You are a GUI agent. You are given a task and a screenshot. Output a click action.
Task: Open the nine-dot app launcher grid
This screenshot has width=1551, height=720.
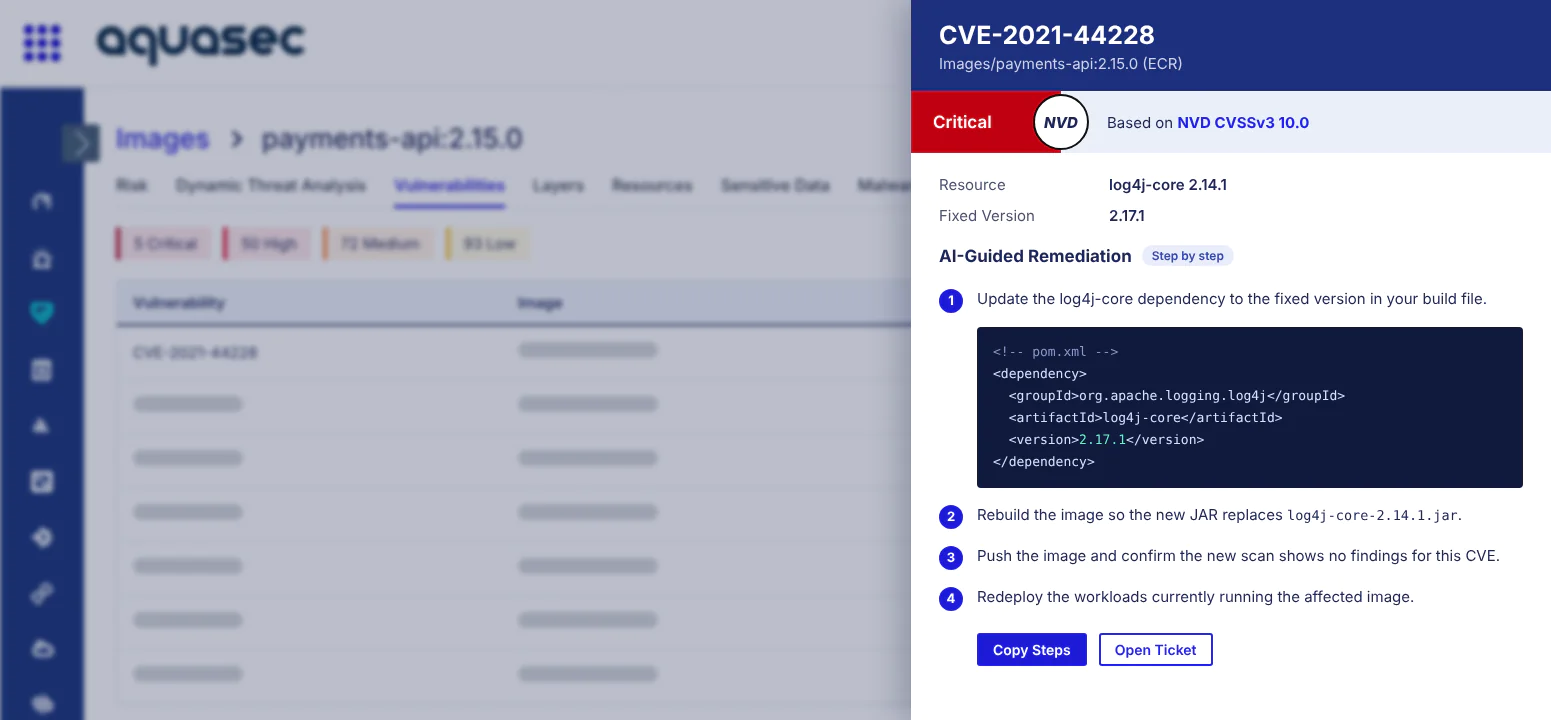tap(42, 43)
